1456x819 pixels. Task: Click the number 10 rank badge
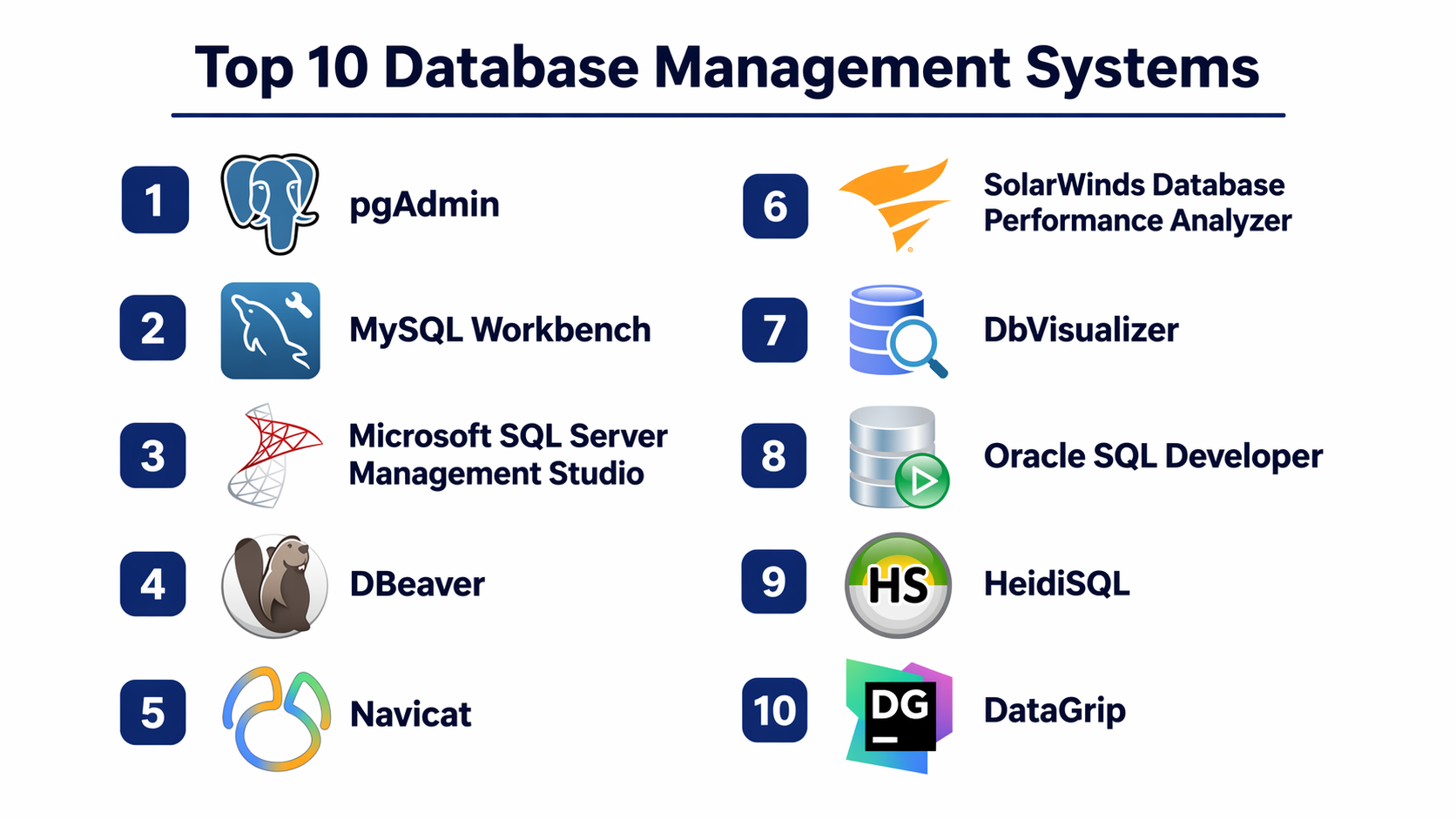coord(774,710)
